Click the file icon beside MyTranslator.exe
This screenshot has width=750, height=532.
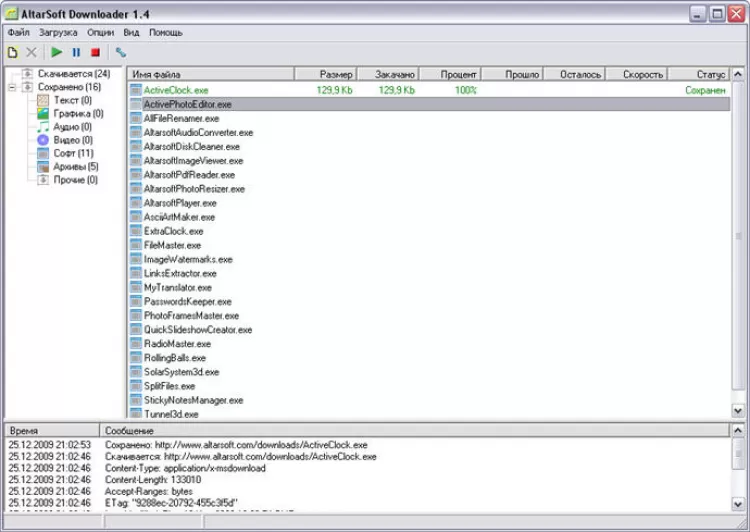click(136, 288)
